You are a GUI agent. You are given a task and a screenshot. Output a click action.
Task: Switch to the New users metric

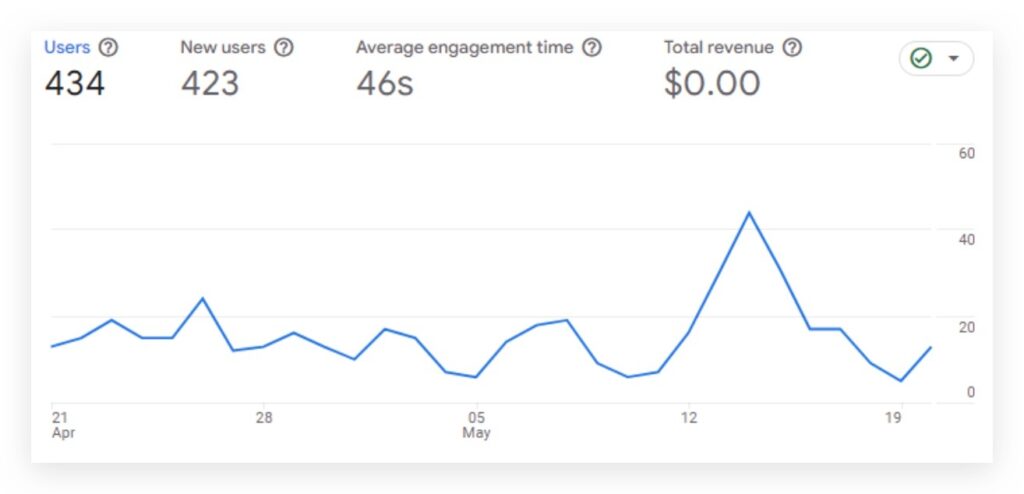(223, 48)
